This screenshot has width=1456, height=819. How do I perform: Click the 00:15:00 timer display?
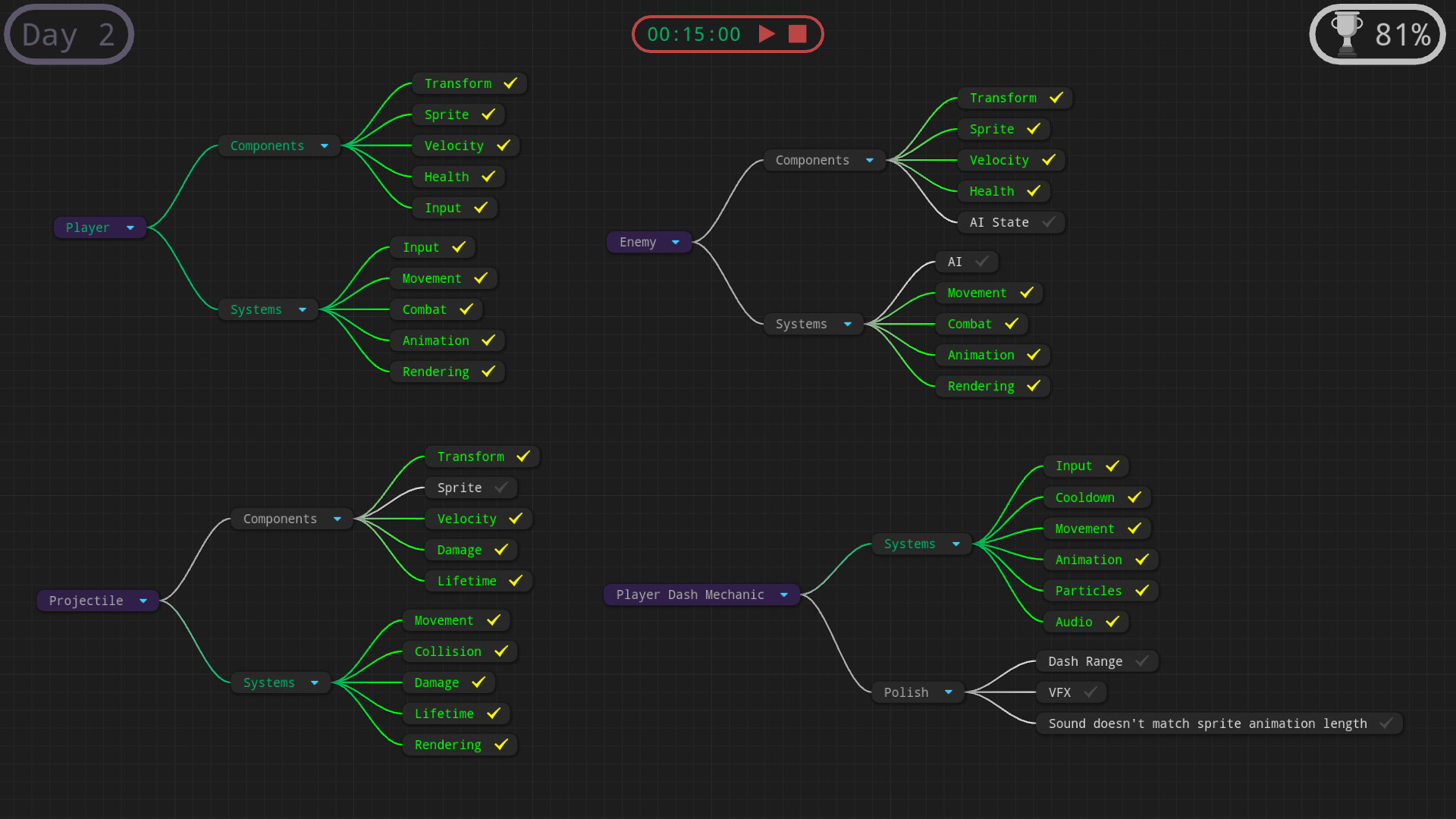[693, 34]
